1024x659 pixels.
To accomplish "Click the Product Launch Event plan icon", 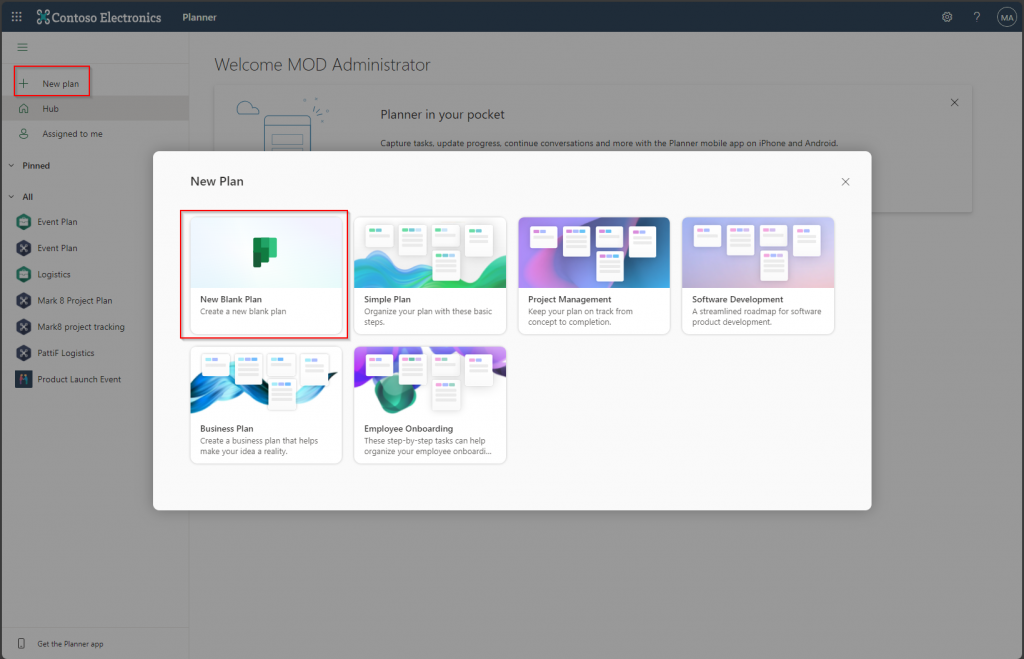I will (x=23, y=379).
